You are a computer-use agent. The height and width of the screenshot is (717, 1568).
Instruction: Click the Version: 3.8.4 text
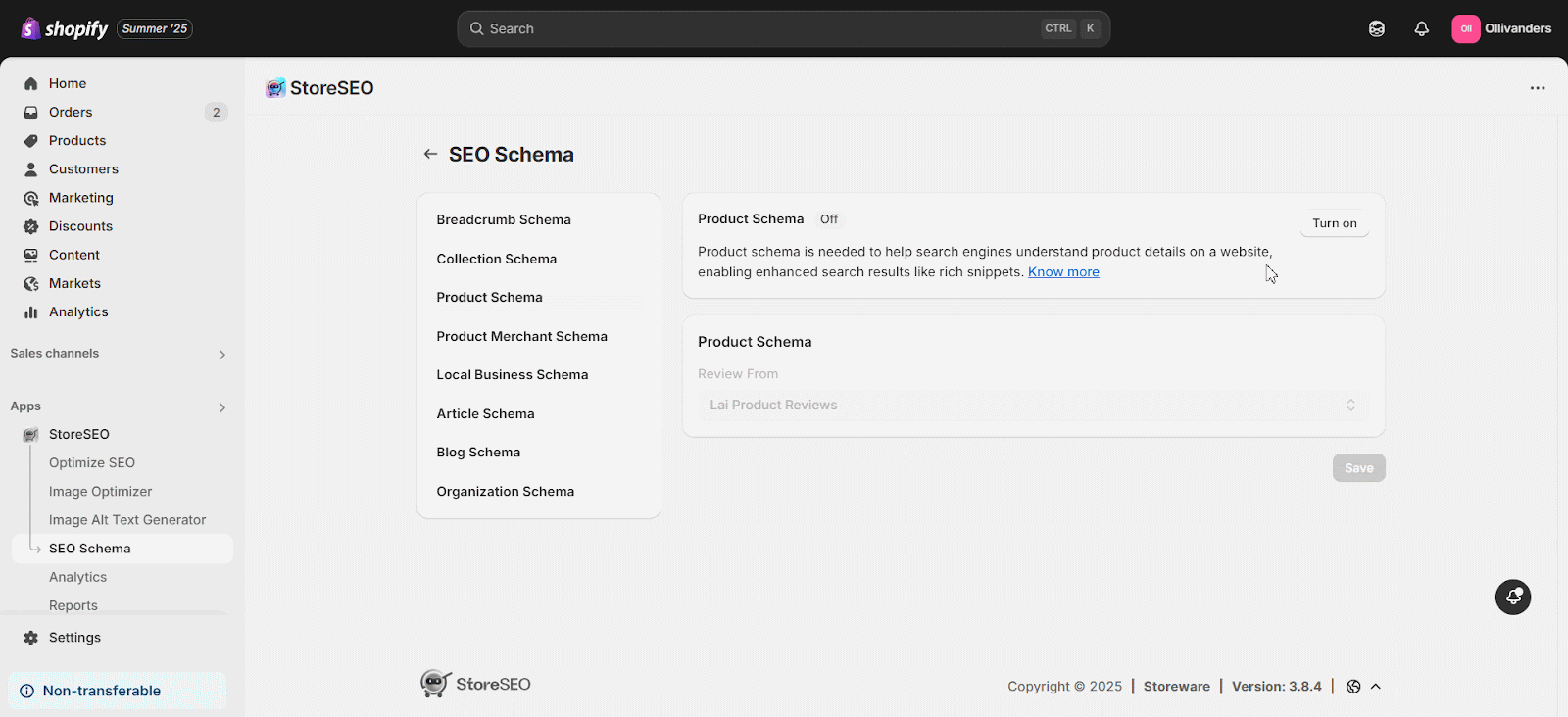[x=1277, y=687]
